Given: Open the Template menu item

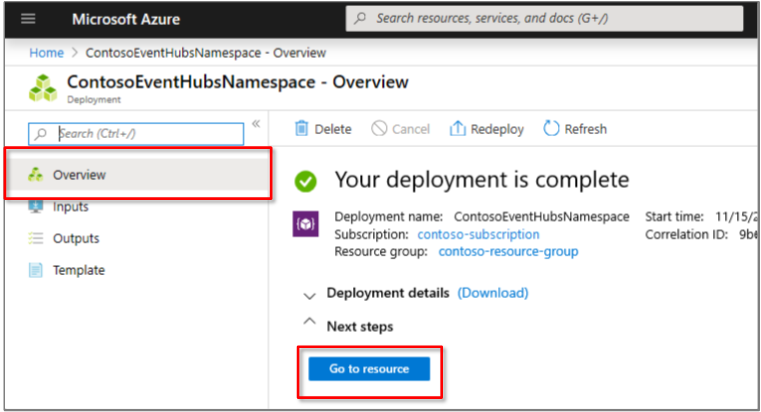Looking at the screenshot, I should (x=79, y=270).
